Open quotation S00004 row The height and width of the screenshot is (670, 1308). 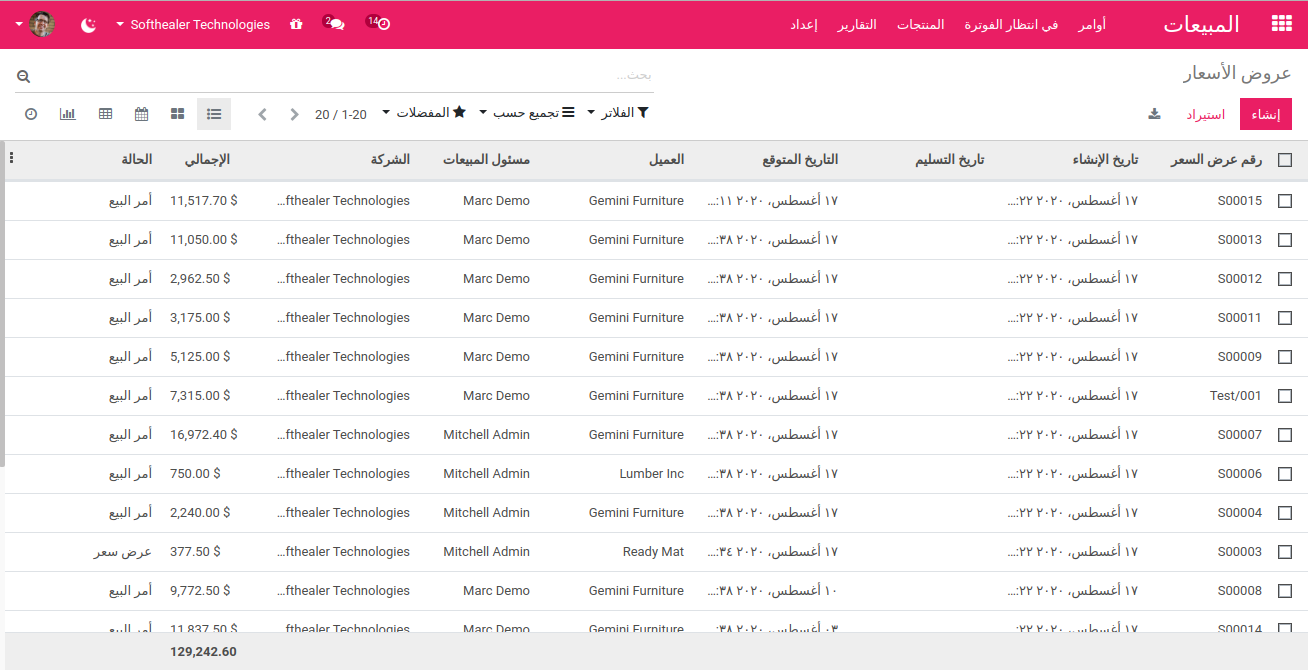tap(654, 513)
